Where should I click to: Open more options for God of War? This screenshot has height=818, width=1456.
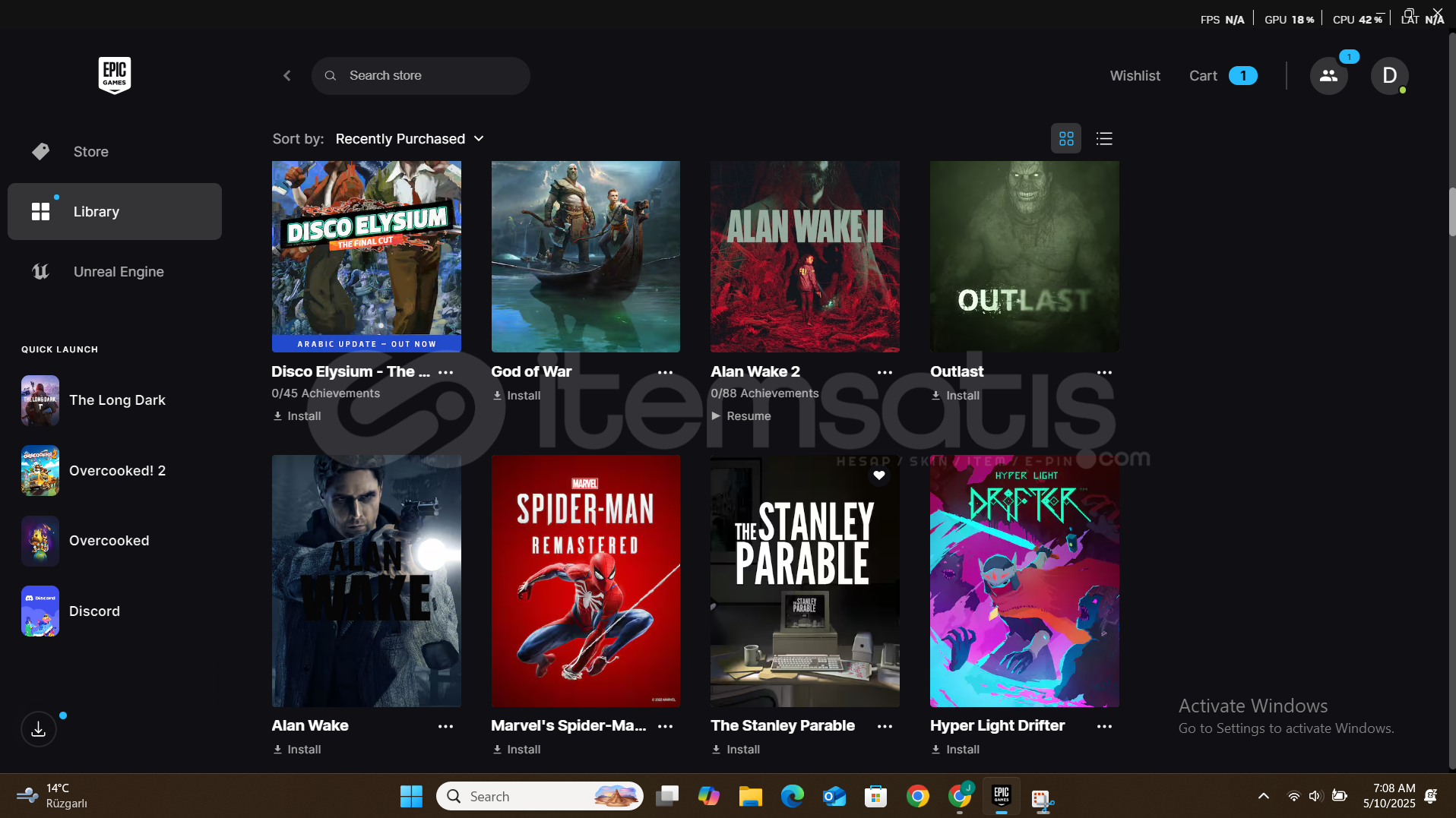666,372
